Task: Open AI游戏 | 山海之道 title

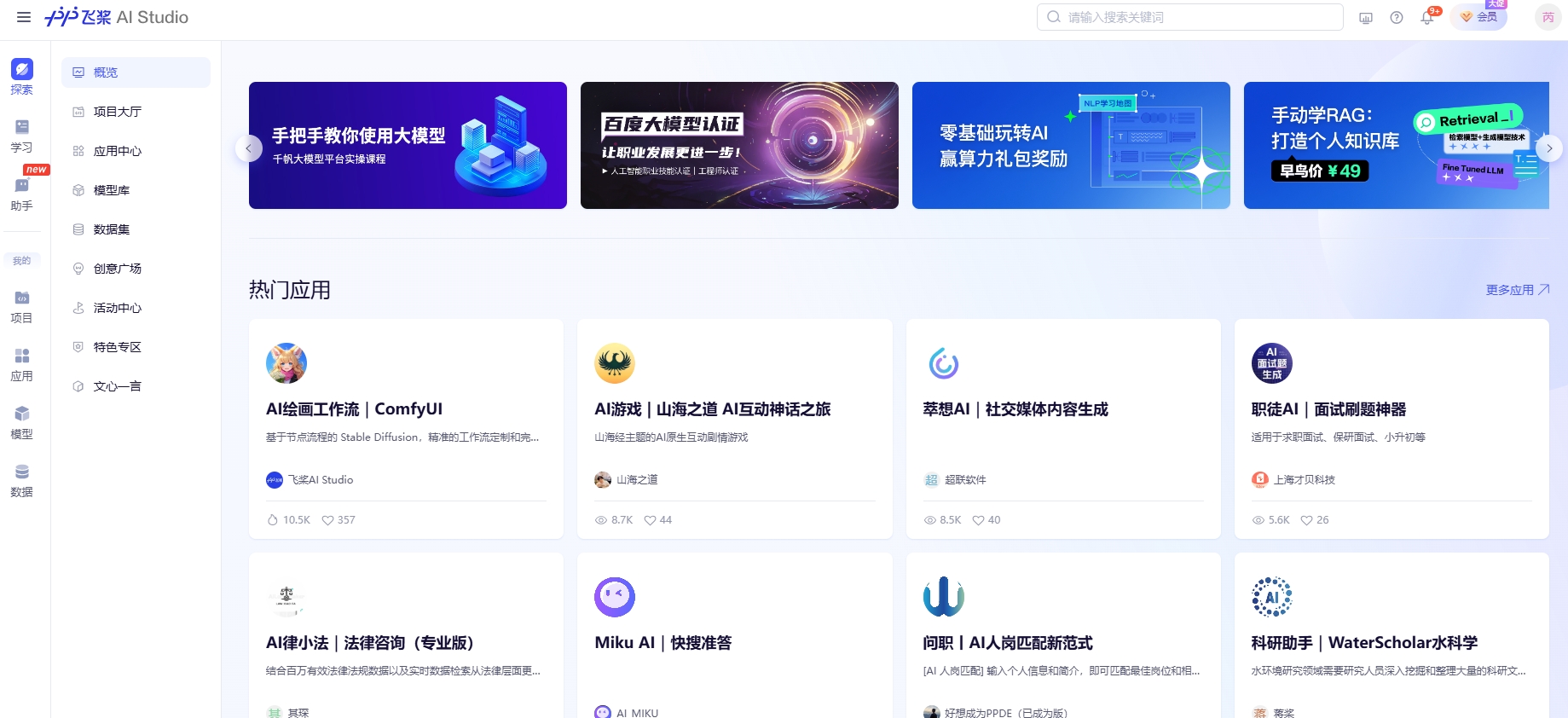Action: point(712,409)
